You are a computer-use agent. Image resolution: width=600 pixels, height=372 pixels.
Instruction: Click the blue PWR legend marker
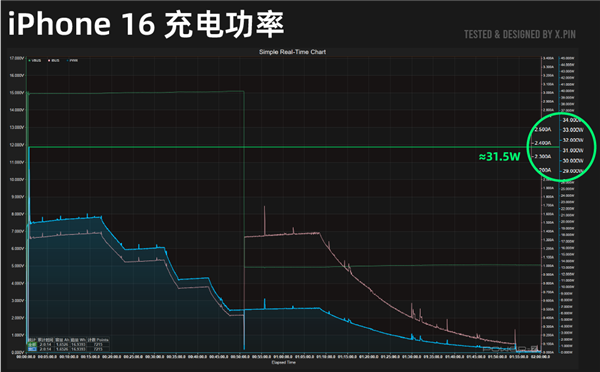[x=67, y=60]
